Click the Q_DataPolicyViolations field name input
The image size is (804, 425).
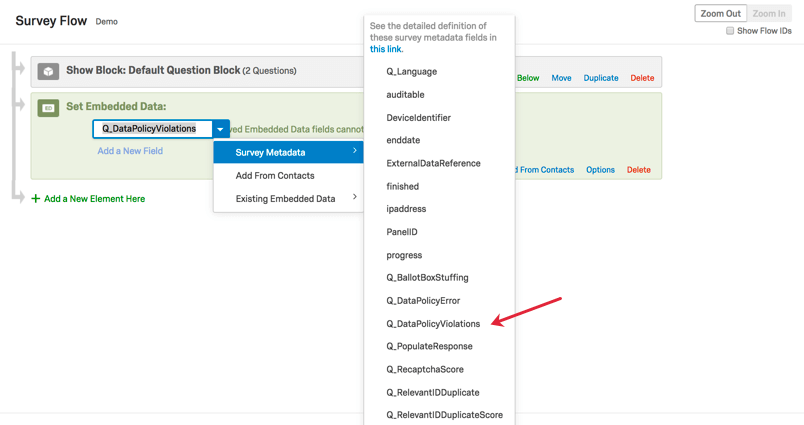click(150, 129)
